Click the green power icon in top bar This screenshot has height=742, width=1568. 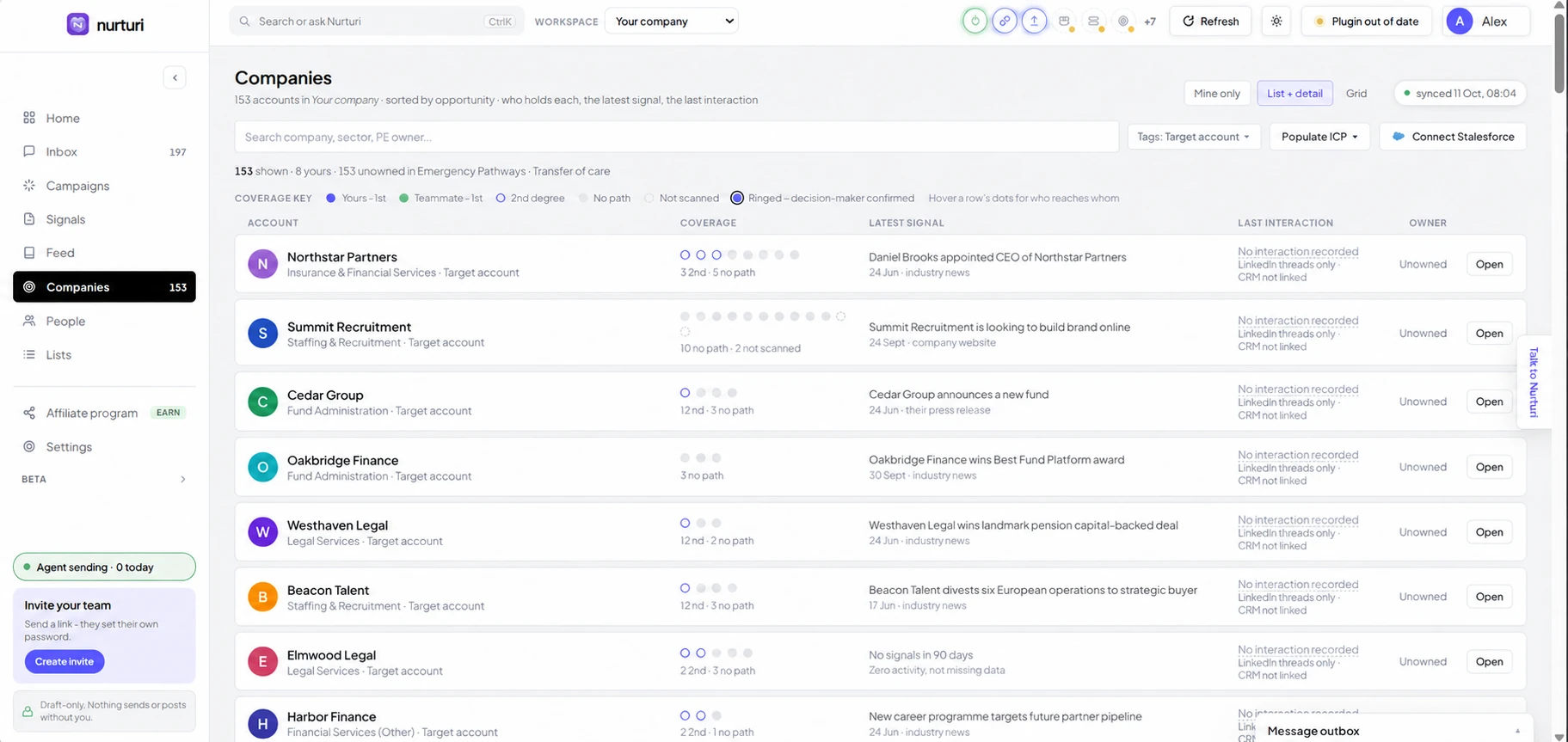coord(975,21)
